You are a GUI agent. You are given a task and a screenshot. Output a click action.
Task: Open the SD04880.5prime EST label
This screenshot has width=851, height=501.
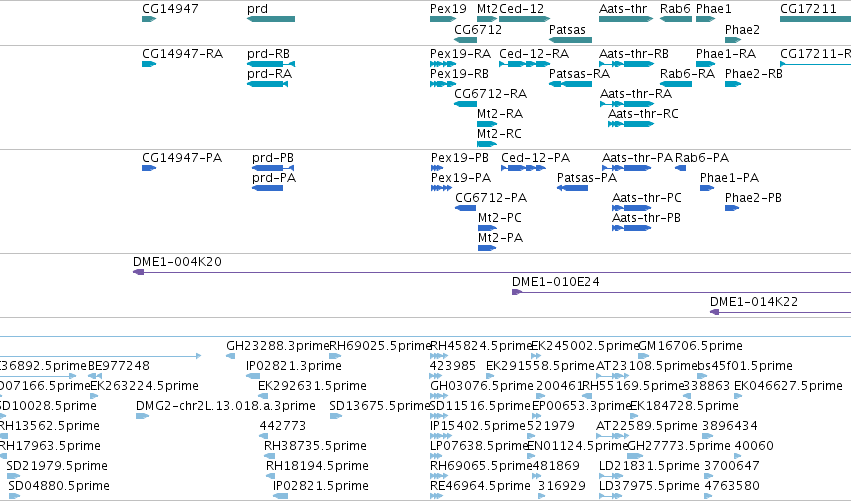pos(59,487)
